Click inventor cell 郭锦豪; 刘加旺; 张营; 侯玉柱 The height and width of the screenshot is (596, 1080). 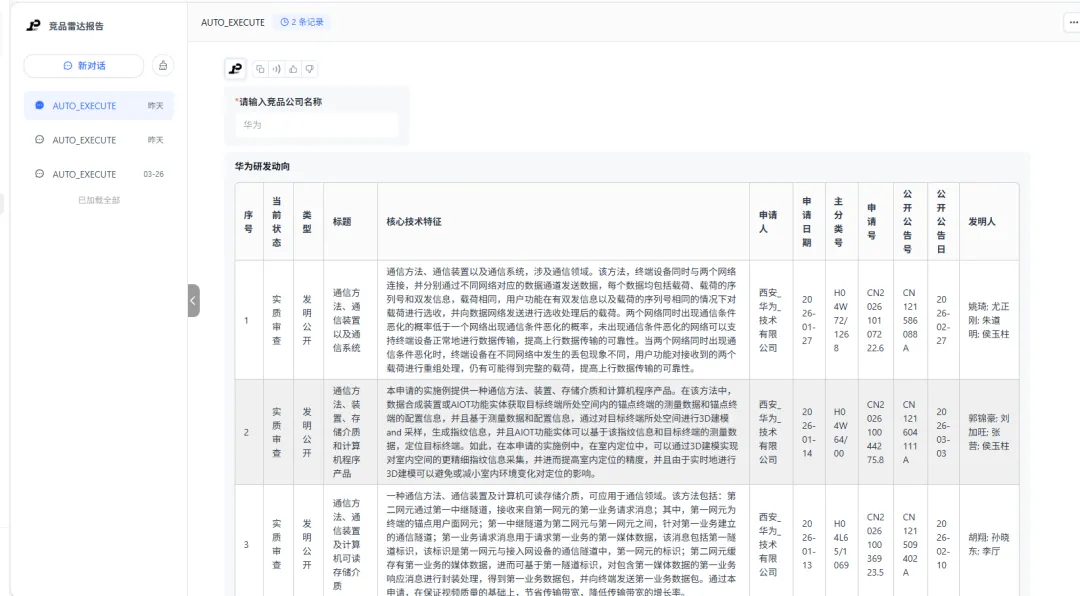[x=988, y=432]
